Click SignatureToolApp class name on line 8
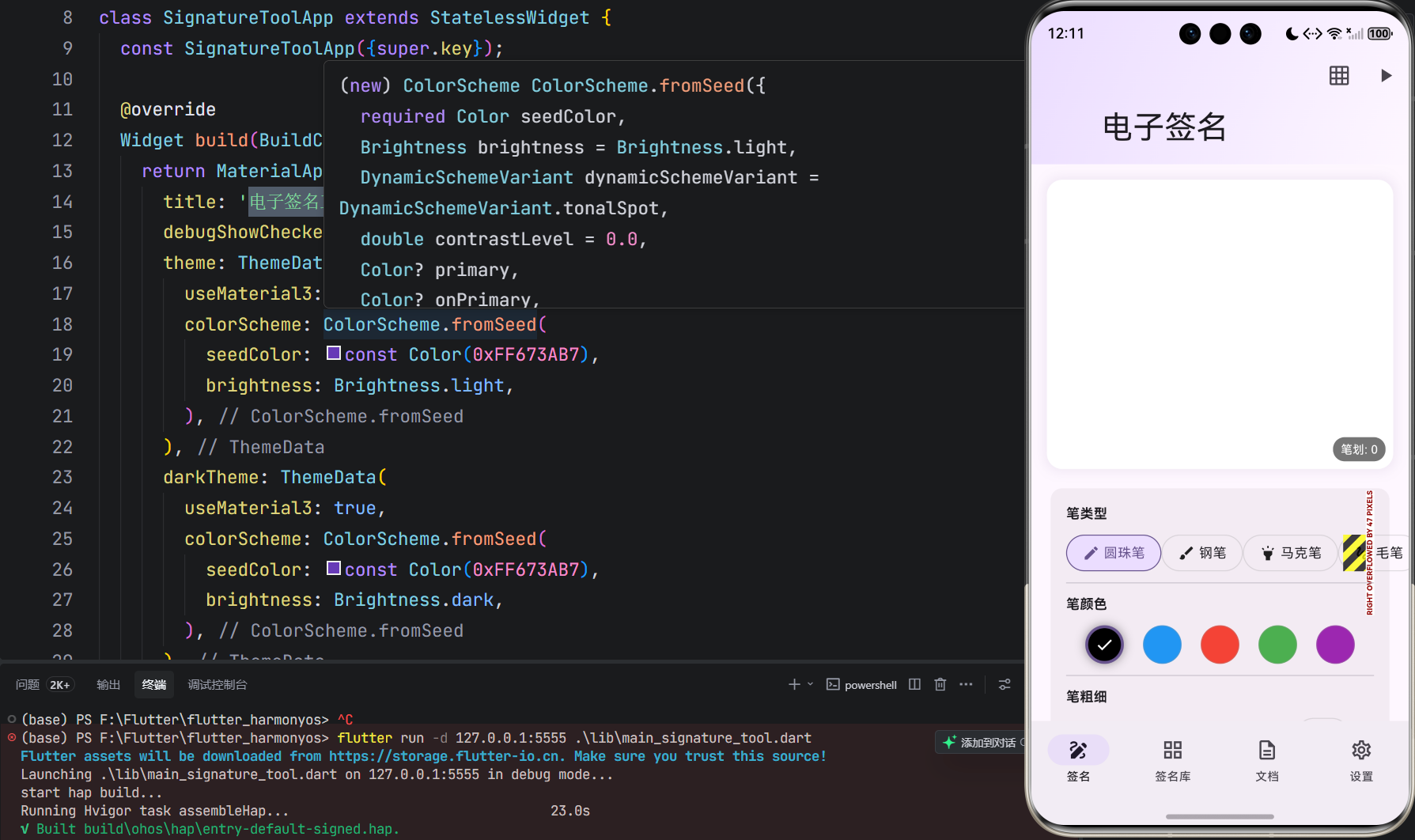Viewport: 1415px width, 840px height. tap(248, 17)
